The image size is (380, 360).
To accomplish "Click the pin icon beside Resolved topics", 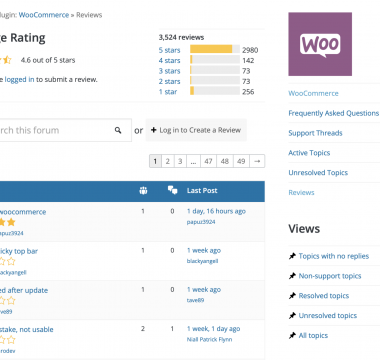I will tap(292, 296).
